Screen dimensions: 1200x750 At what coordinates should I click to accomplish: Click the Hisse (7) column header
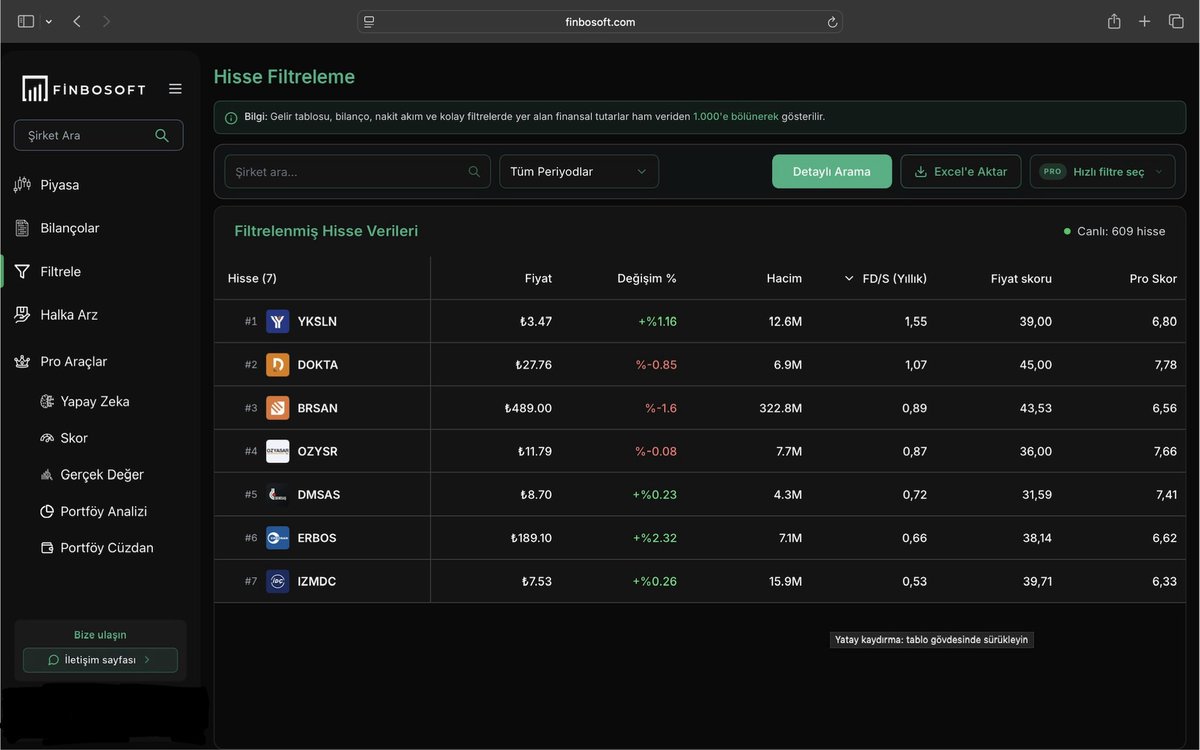(252, 278)
